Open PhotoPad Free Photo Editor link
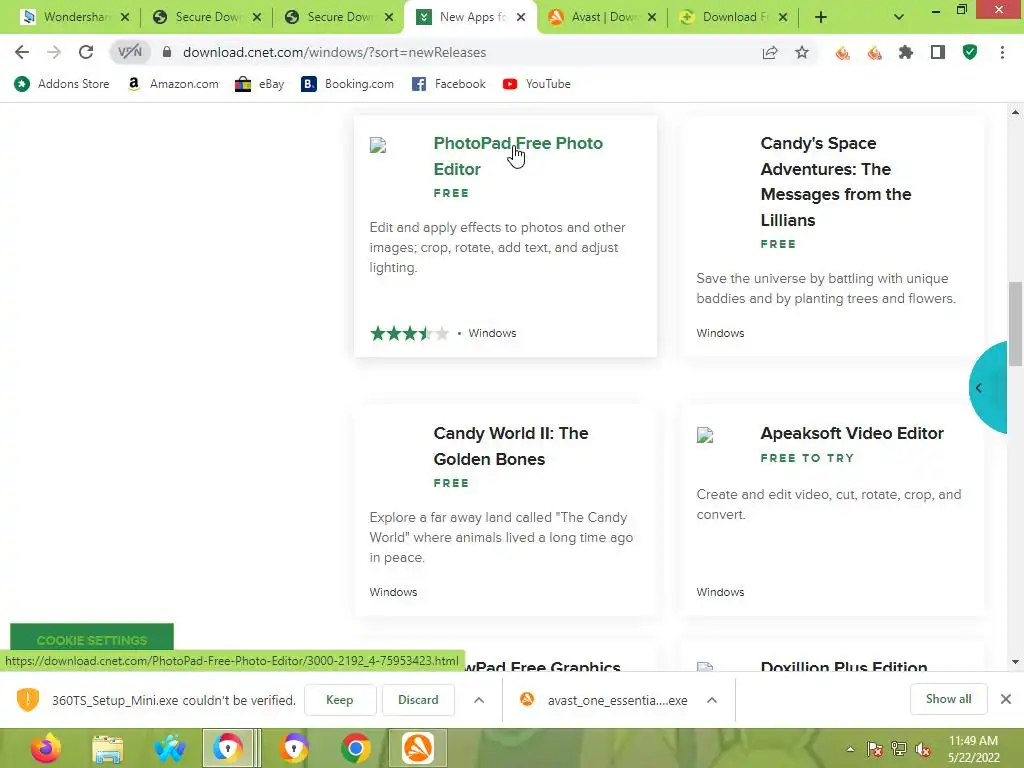 click(518, 156)
